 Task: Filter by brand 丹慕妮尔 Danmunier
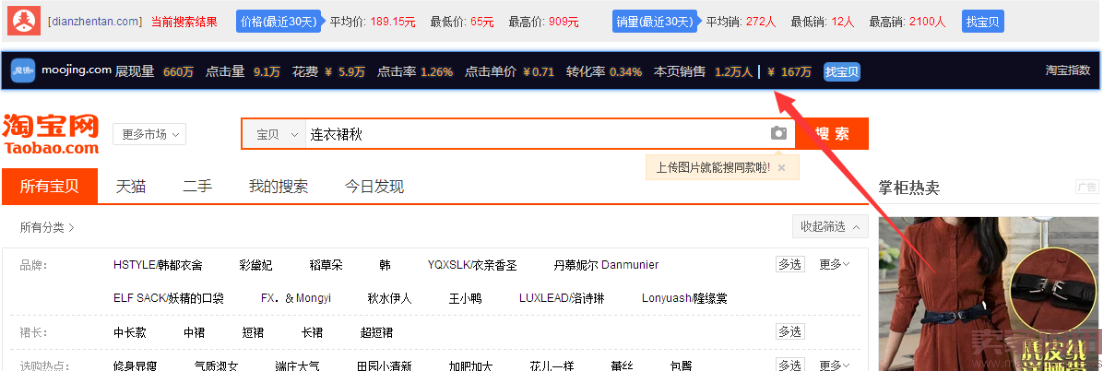click(x=607, y=265)
